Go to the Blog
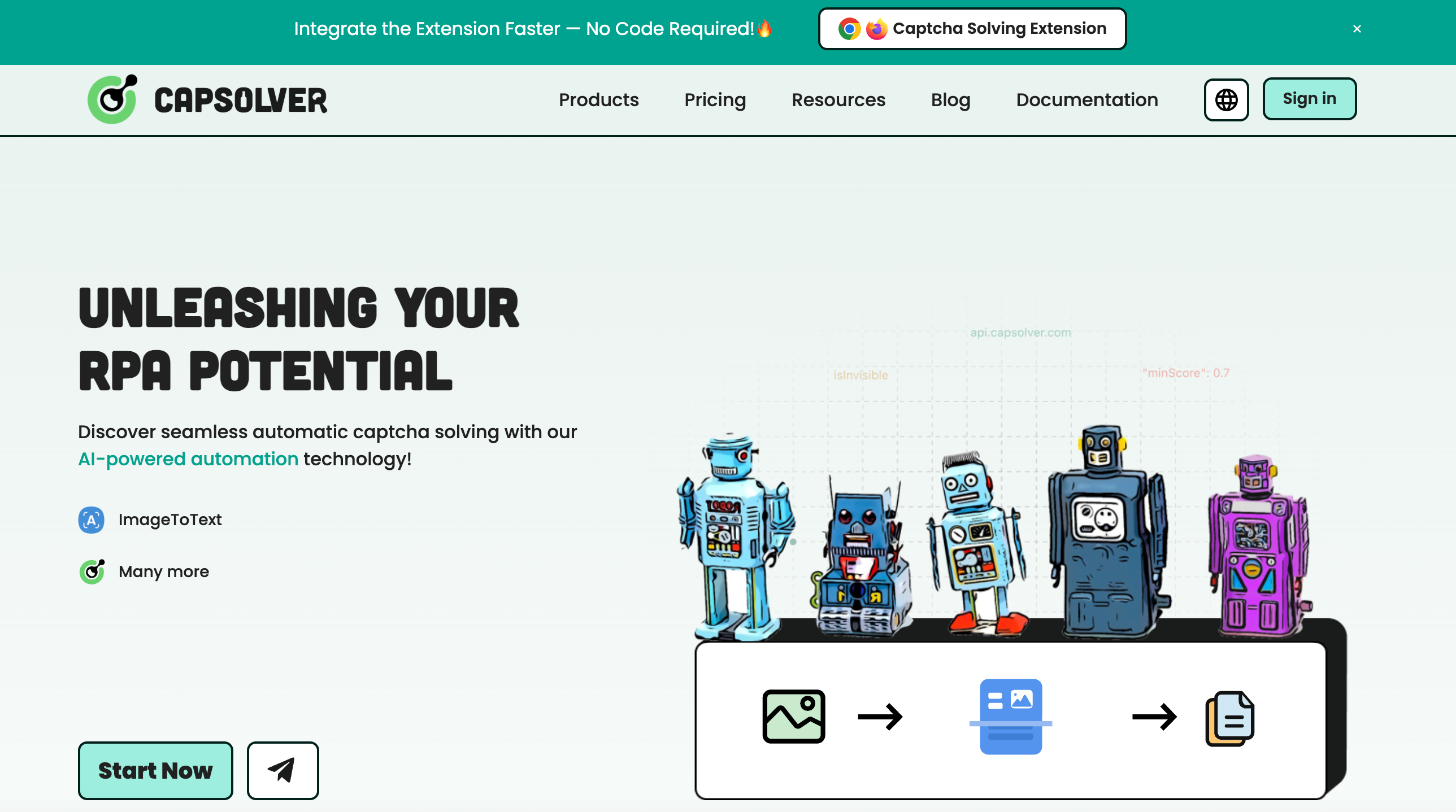Viewport: 1456px width, 812px height. pyautogui.click(x=950, y=100)
